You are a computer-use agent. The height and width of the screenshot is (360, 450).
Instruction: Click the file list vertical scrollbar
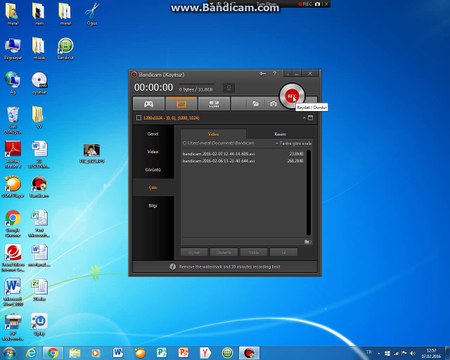point(308,193)
